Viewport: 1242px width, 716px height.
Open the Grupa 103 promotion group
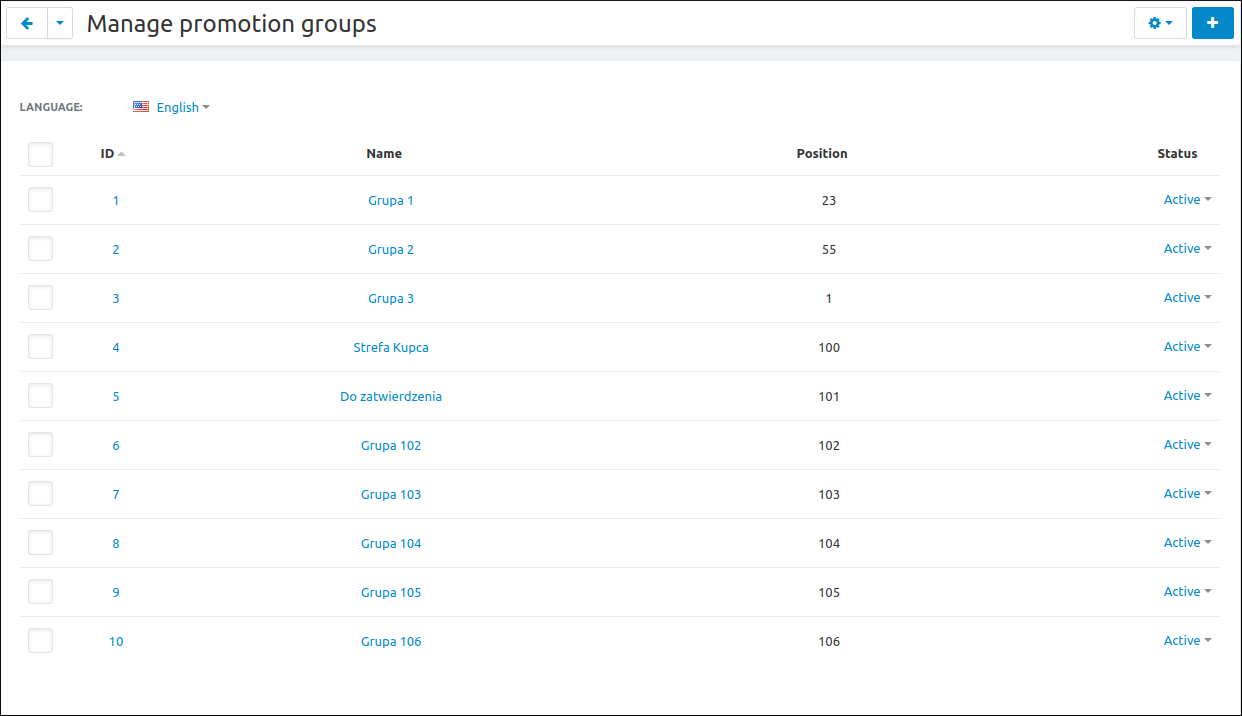click(x=391, y=494)
